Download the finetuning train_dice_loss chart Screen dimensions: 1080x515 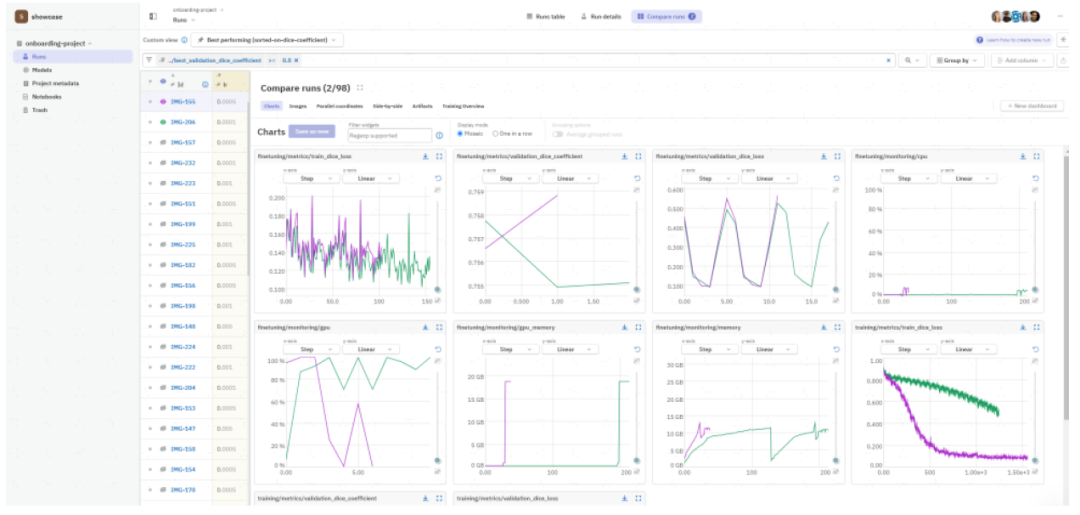[425, 156]
